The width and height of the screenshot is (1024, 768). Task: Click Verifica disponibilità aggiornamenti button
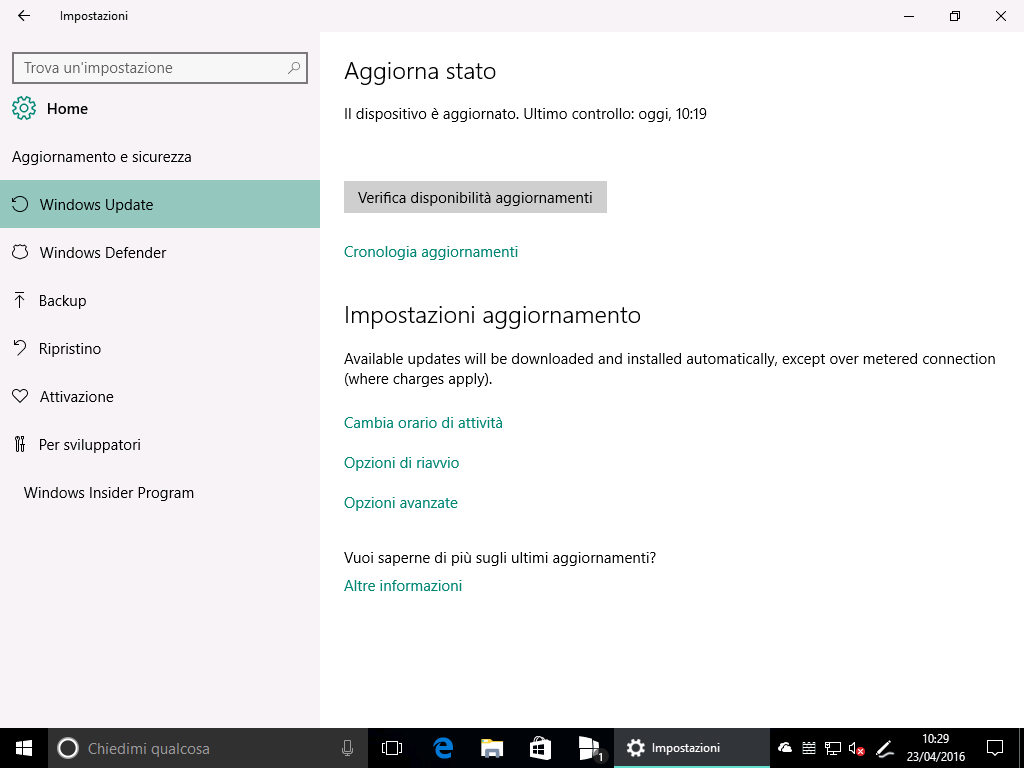[475, 197]
